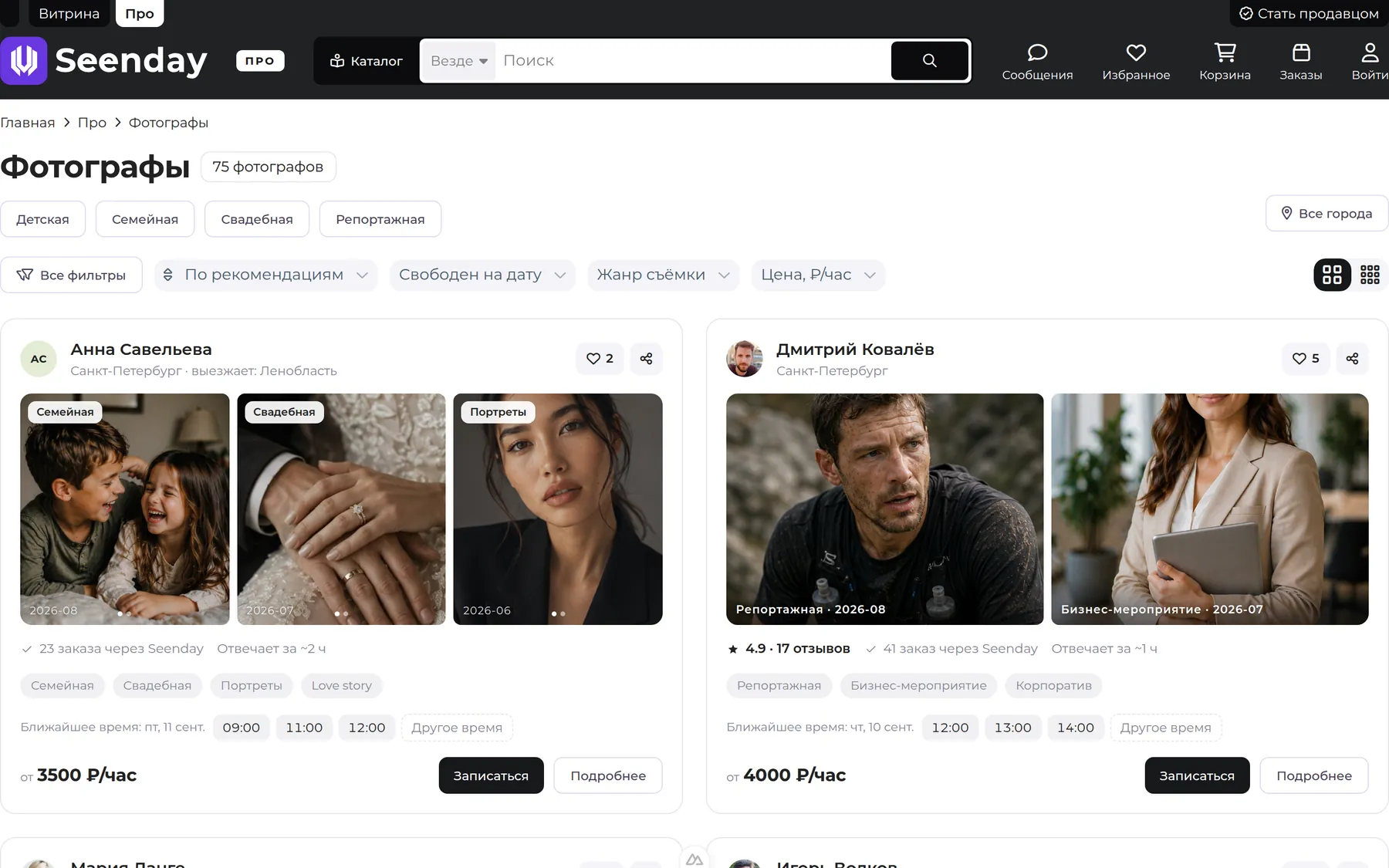Switch to compact grid view

pos(1370,275)
